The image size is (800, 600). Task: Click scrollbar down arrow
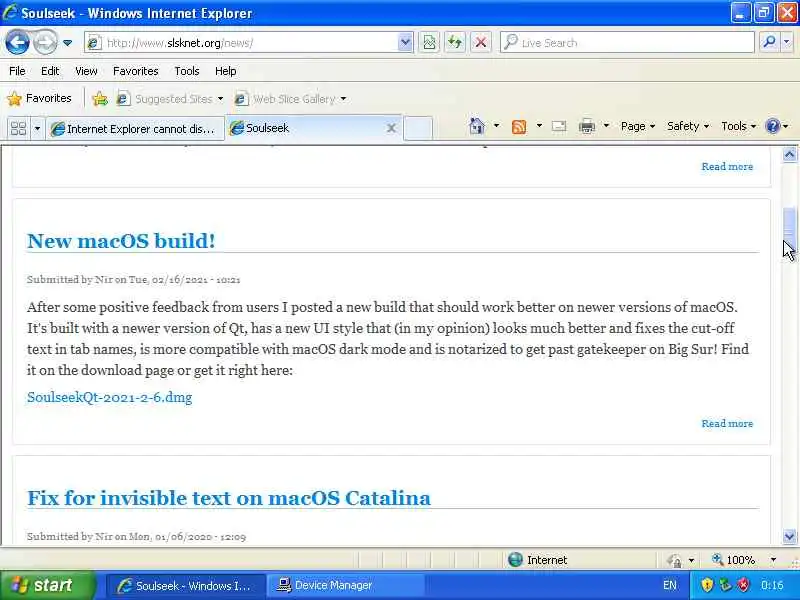[x=789, y=536]
